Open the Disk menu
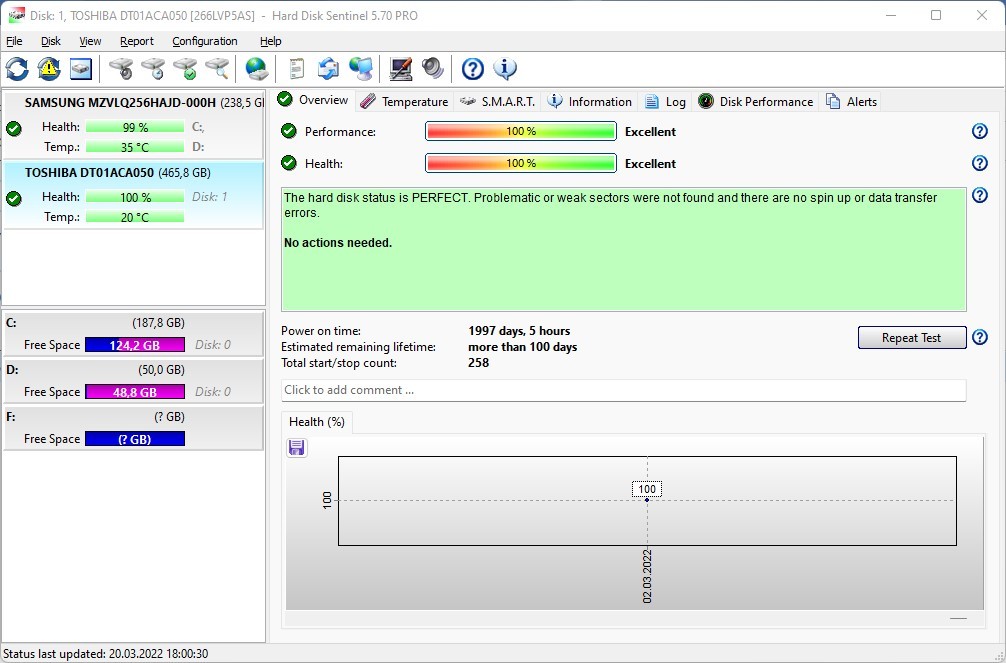The image size is (1006, 663). [x=51, y=41]
